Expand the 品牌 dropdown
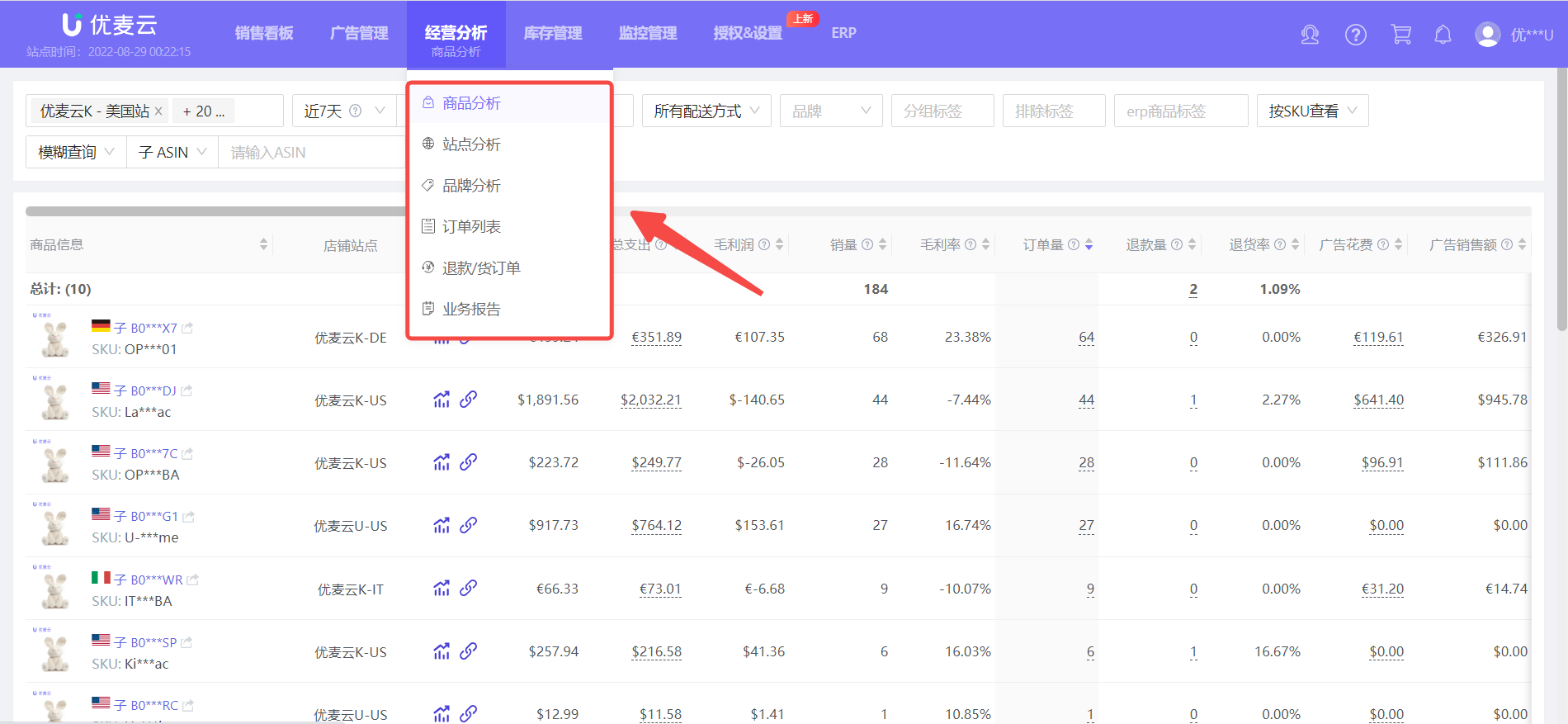 point(831,111)
